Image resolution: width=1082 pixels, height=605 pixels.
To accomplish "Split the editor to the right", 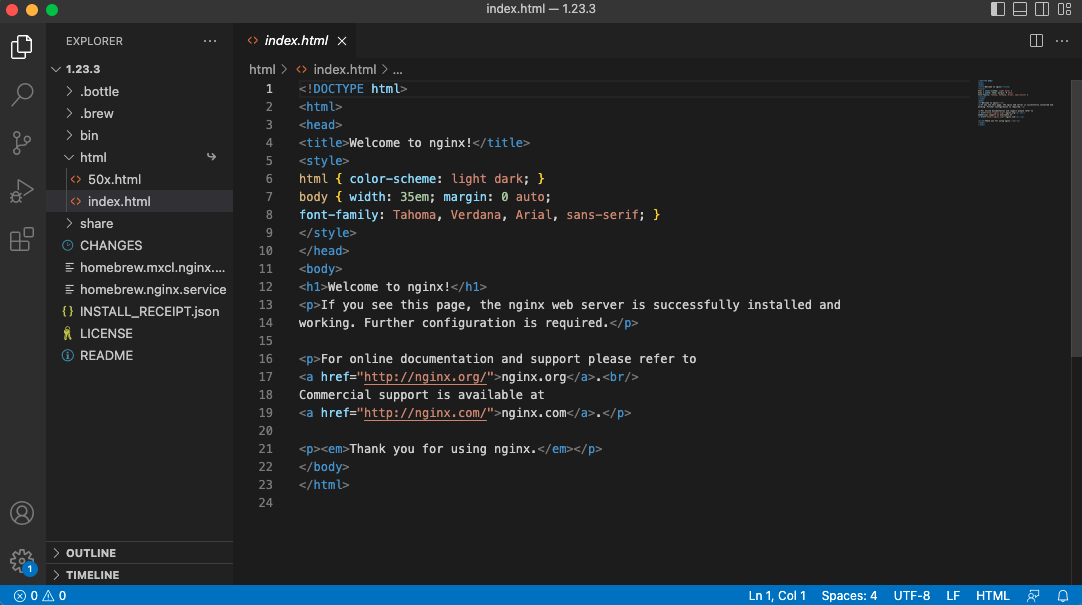I will pyautogui.click(x=1036, y=41).
